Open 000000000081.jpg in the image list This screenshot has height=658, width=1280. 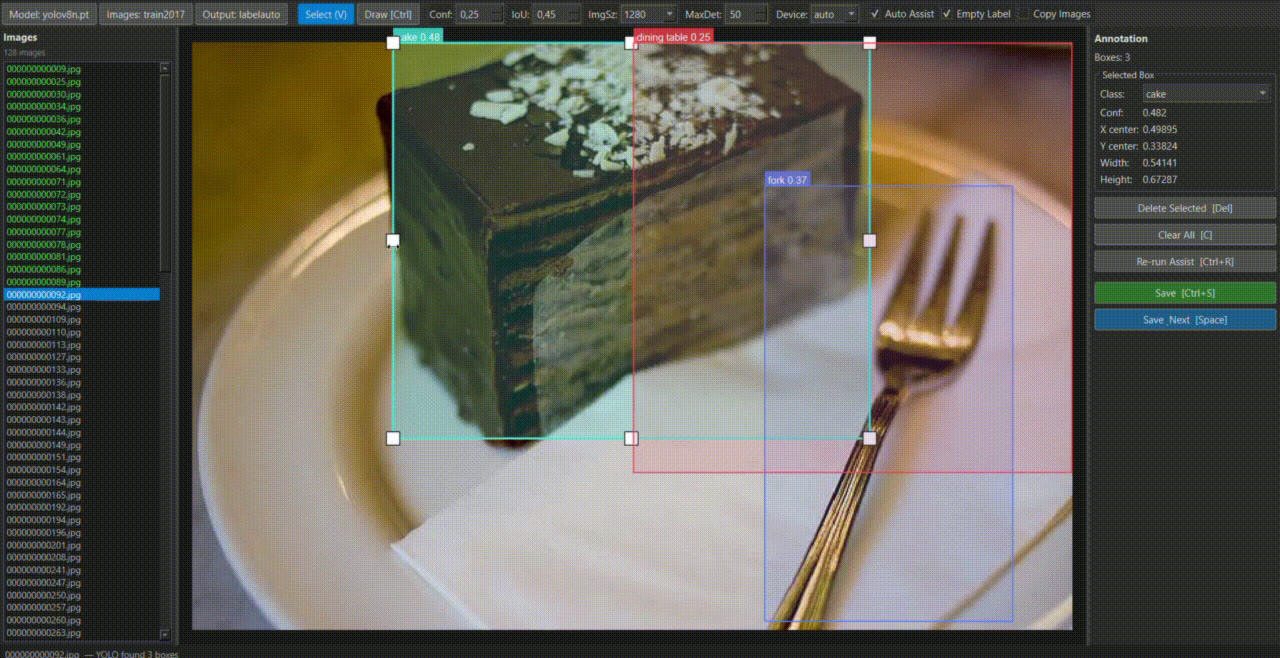click(82, 257)
